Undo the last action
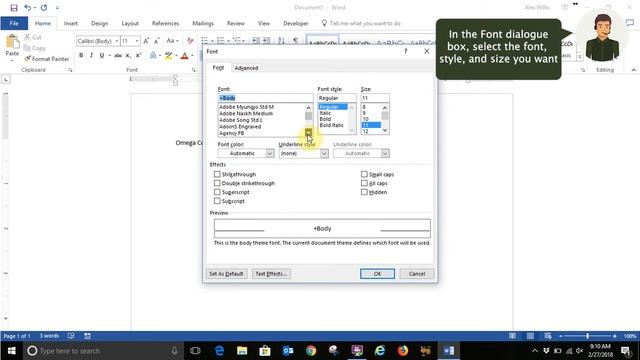640x360 pixels. 27,8
